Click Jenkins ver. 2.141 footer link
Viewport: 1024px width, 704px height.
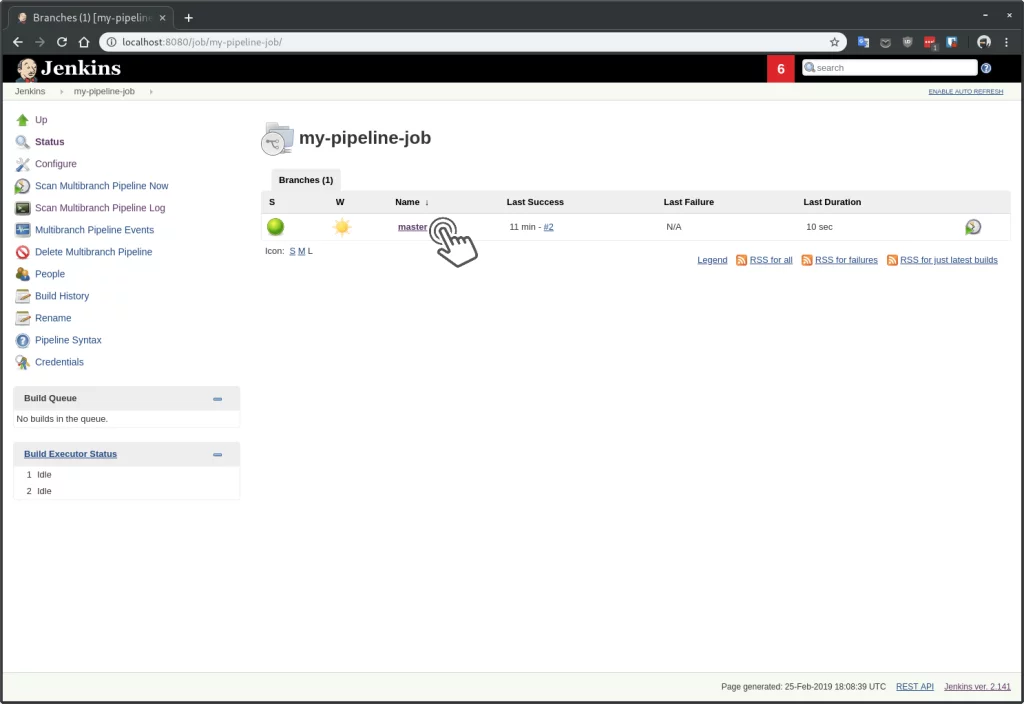pos(977,686)
